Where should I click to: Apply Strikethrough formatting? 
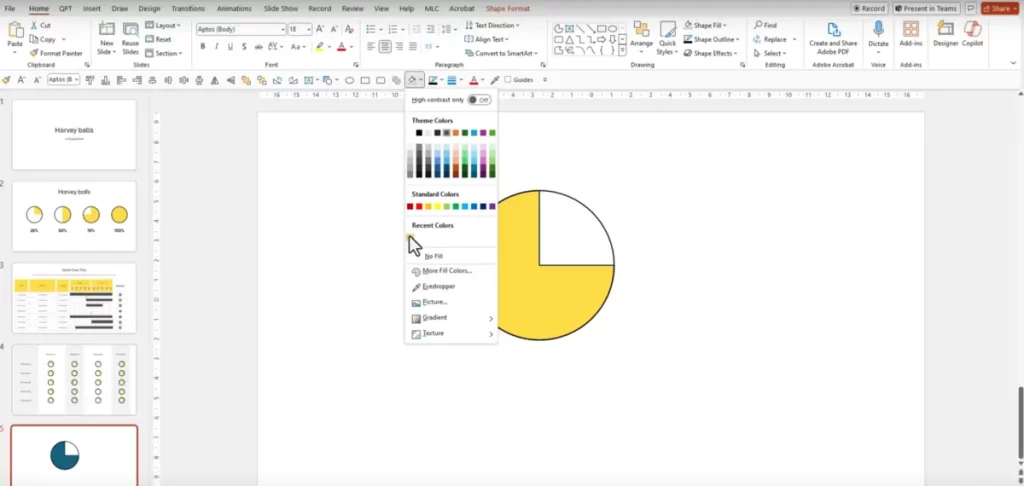(x=258, y=46)
